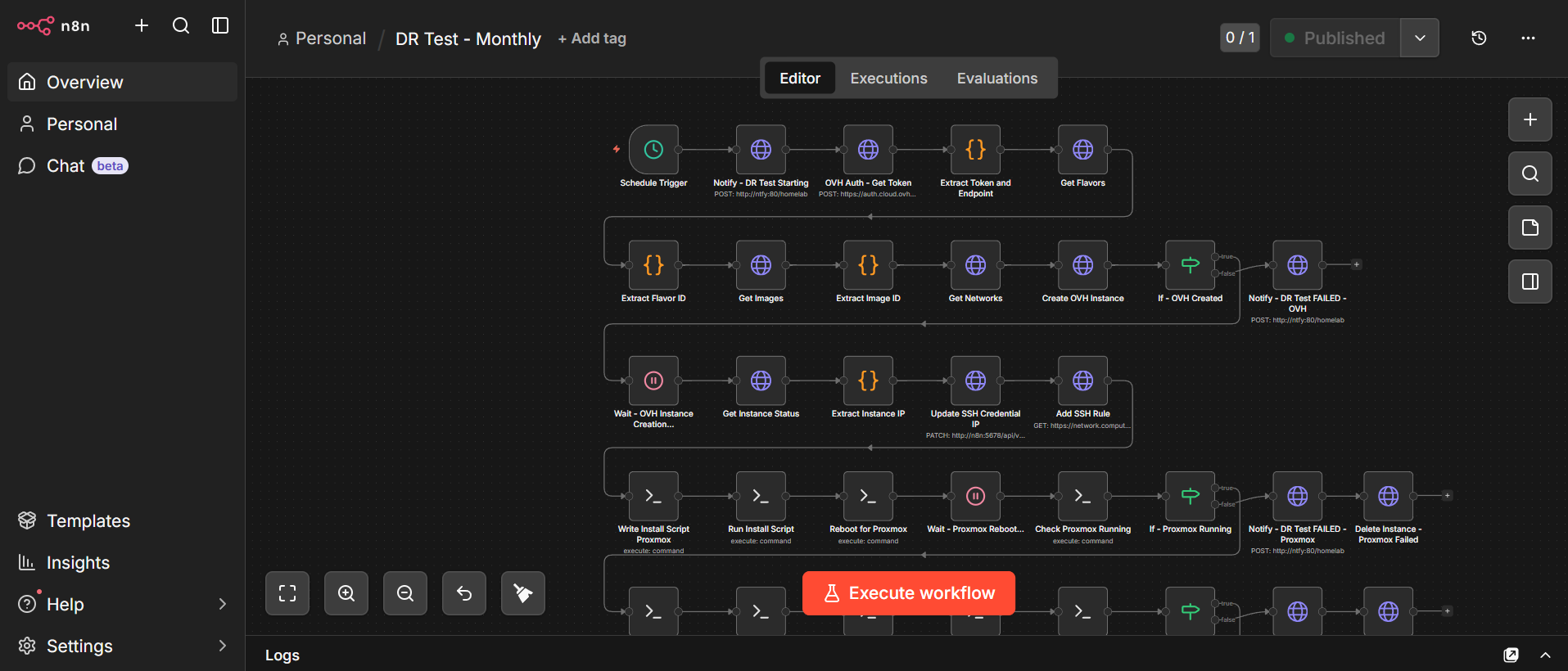
Task: Select the Wait - Proxmox Reboot node
Action: 975,496
